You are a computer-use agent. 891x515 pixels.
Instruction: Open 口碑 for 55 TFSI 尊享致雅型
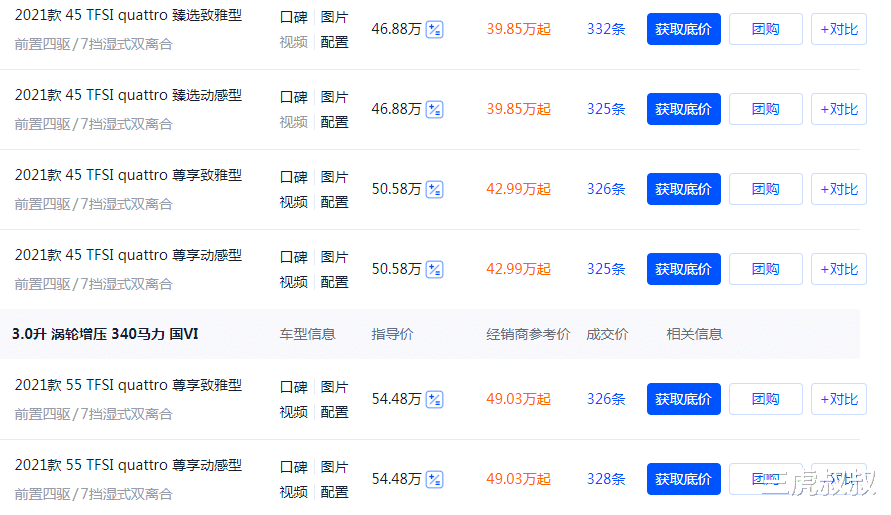click(x=294, y=388)
